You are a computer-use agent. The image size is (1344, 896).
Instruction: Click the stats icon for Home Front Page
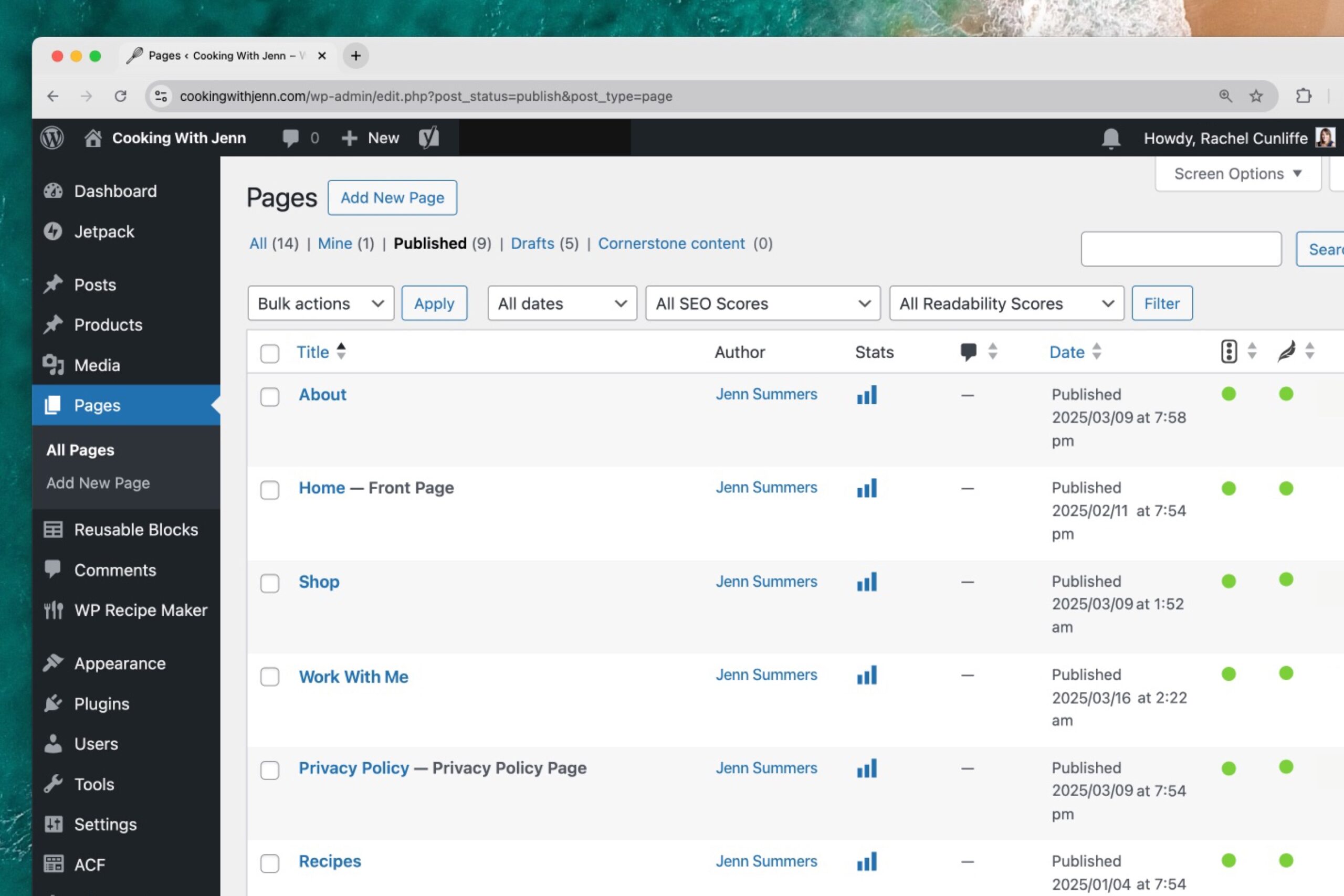point(866,488)
